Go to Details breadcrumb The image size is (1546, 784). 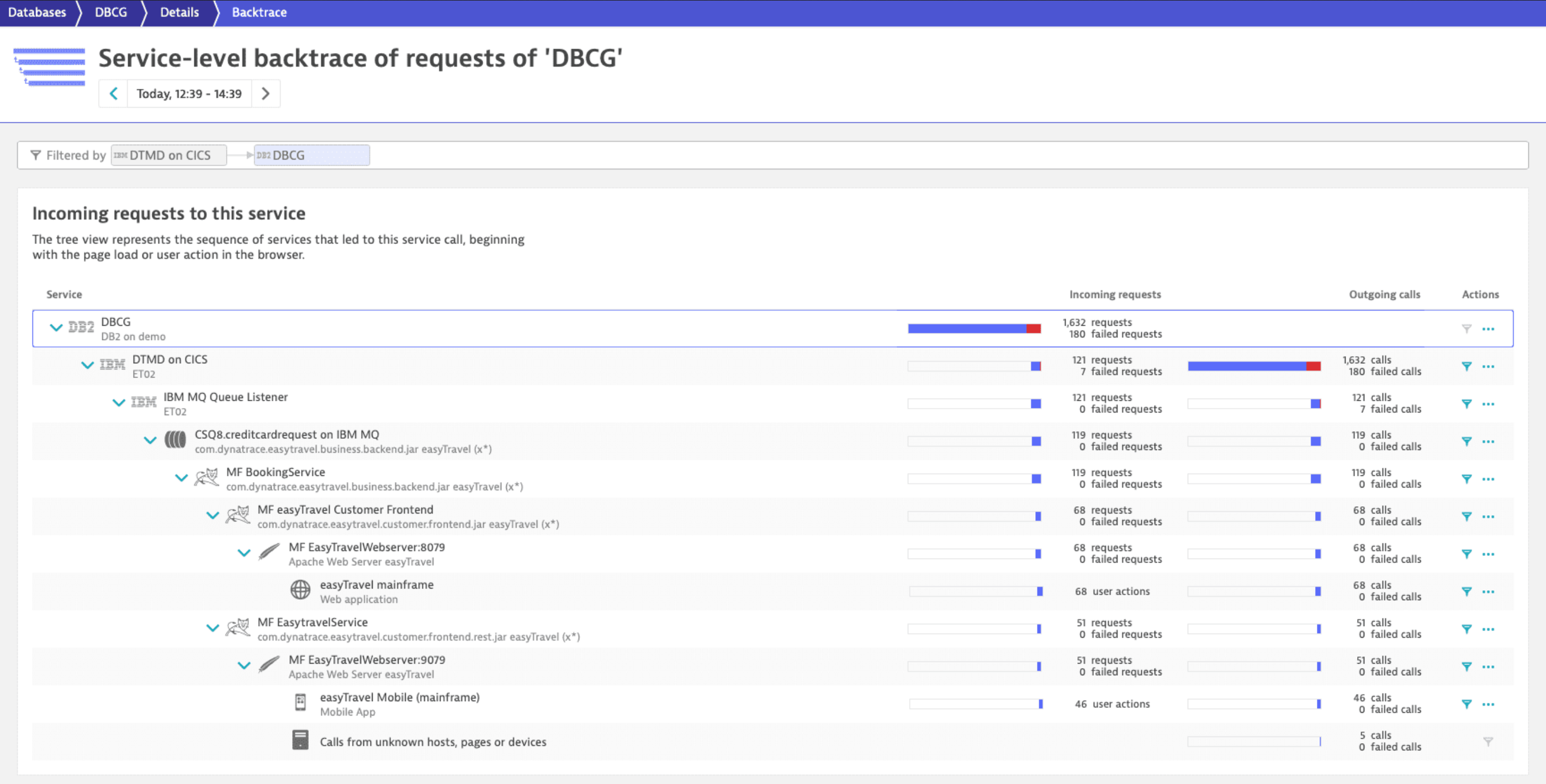click(x=179, y=13)
